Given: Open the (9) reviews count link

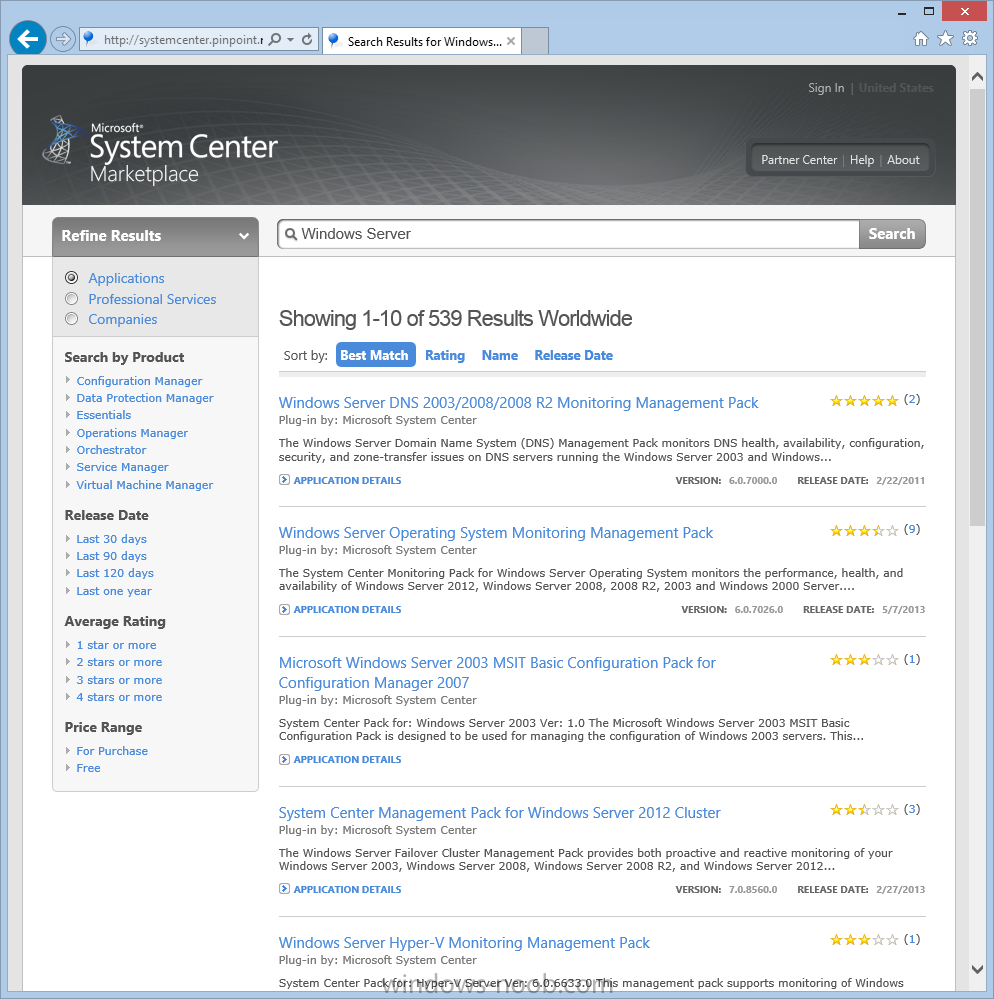Looking at the screenshot, I should [x=912, y=529].
